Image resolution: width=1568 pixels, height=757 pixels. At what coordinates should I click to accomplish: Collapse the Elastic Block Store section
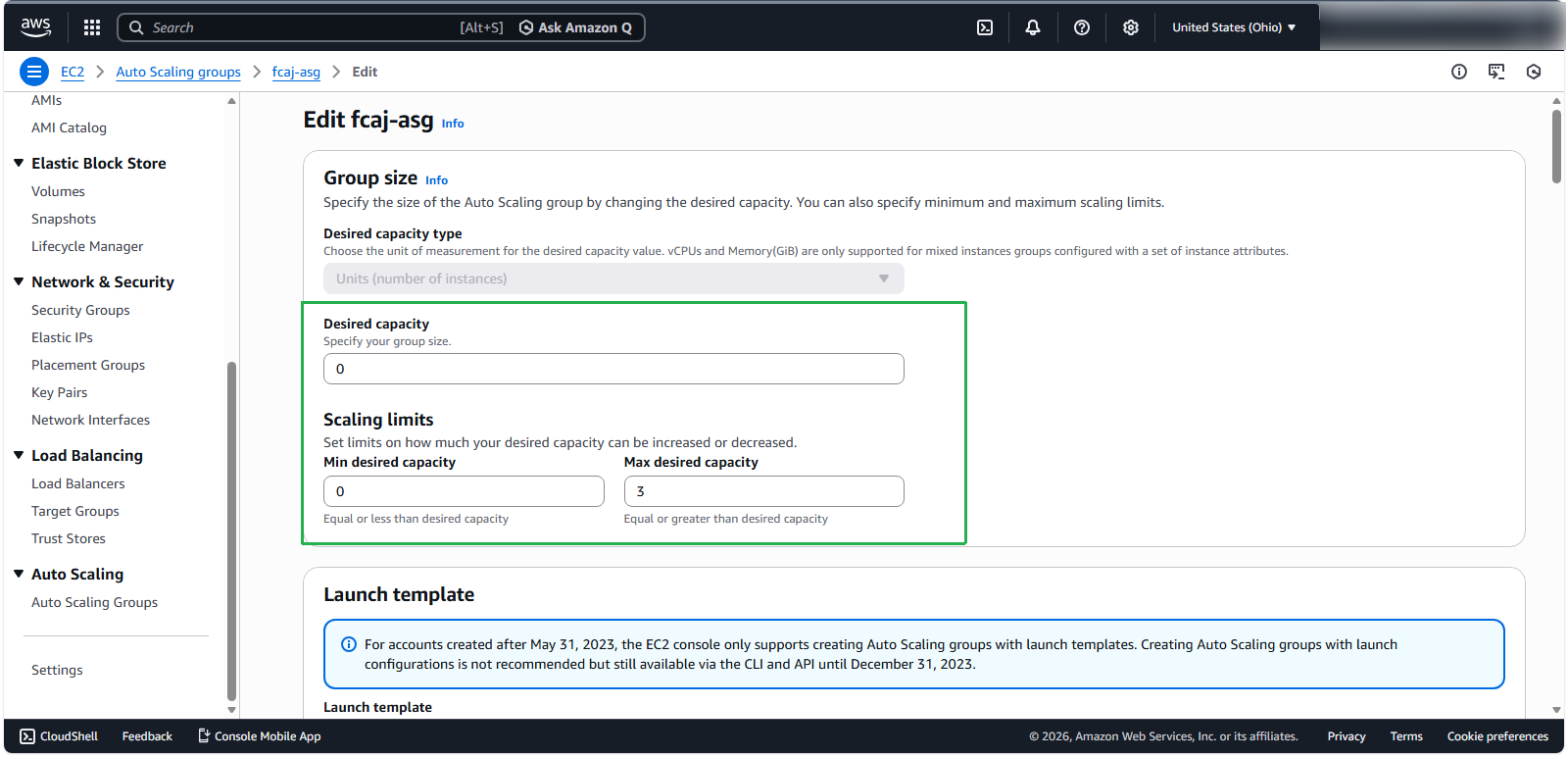(19, 163)
